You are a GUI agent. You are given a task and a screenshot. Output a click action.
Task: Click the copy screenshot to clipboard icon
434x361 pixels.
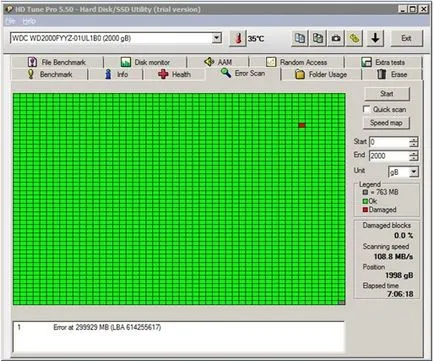pos(318,38)
